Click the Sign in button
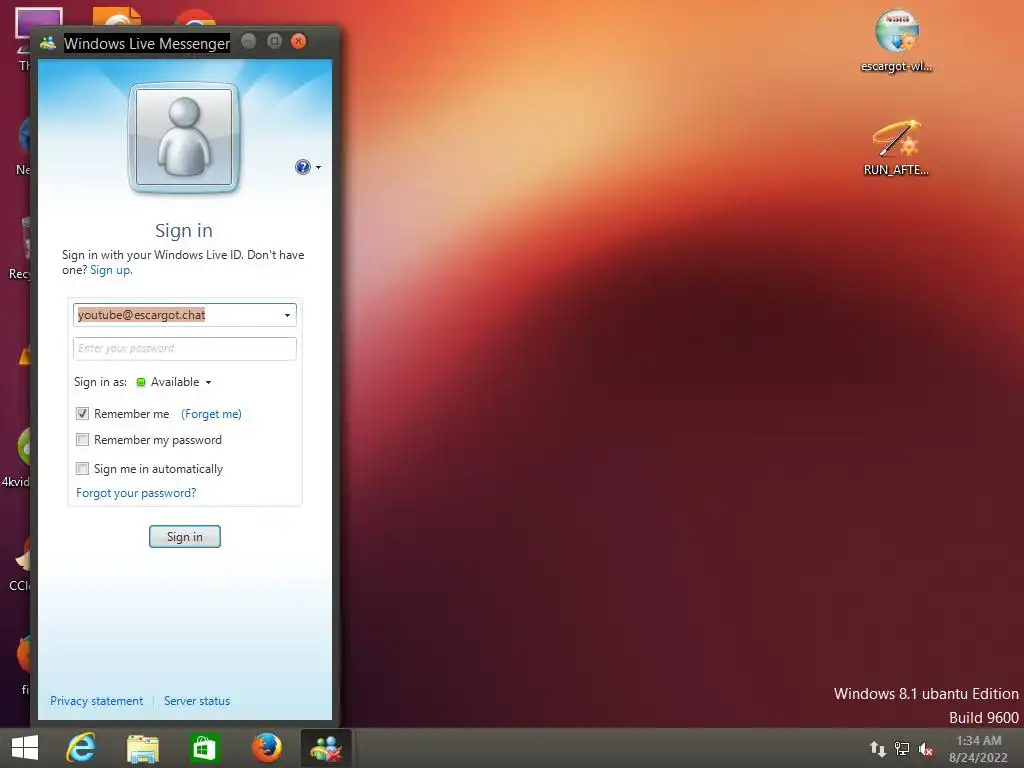This screenshot has height=768, width=1024. (x=185, y=537)
